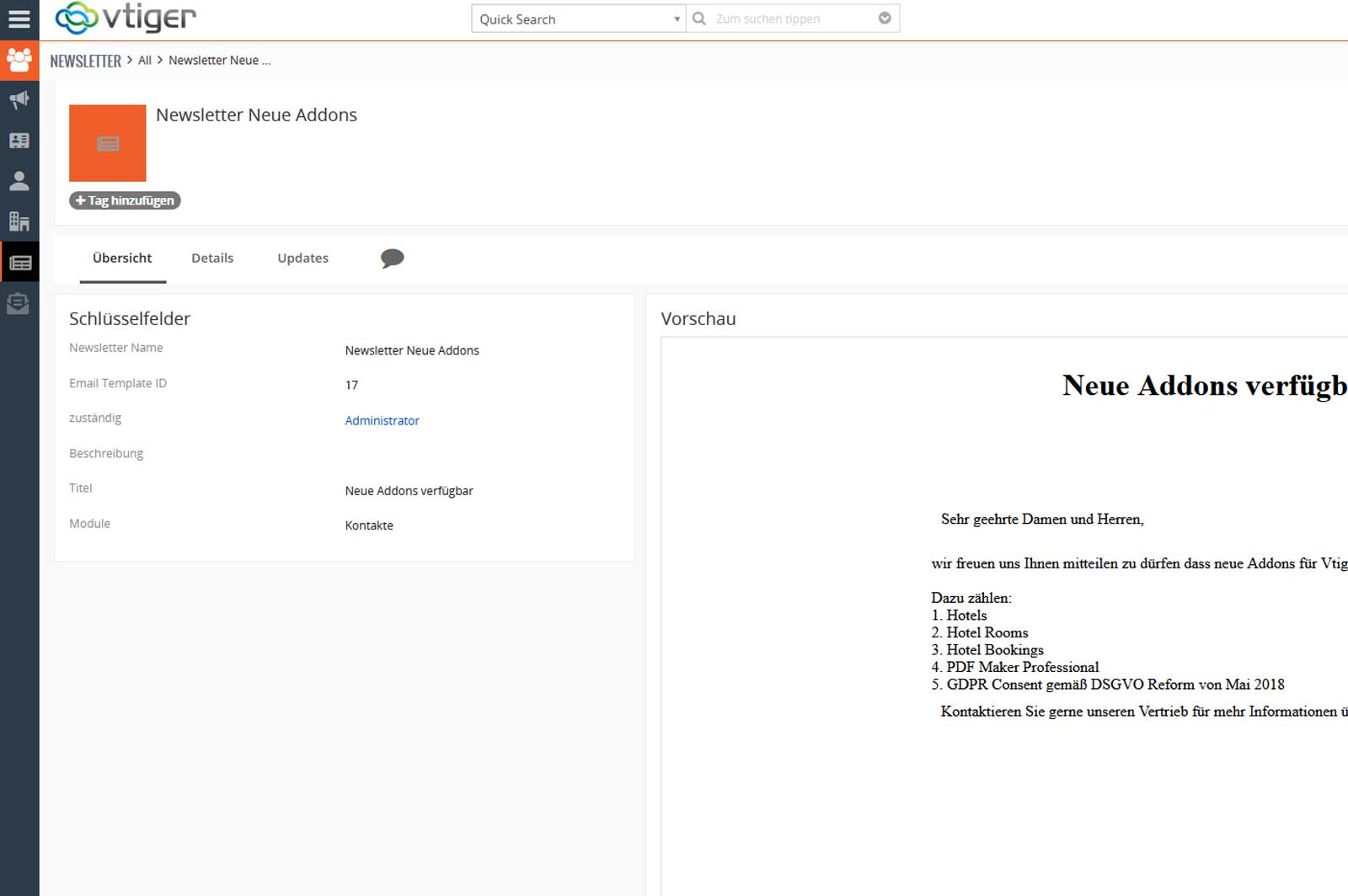Click the Tag hinzufügen button

pos(125,200)
